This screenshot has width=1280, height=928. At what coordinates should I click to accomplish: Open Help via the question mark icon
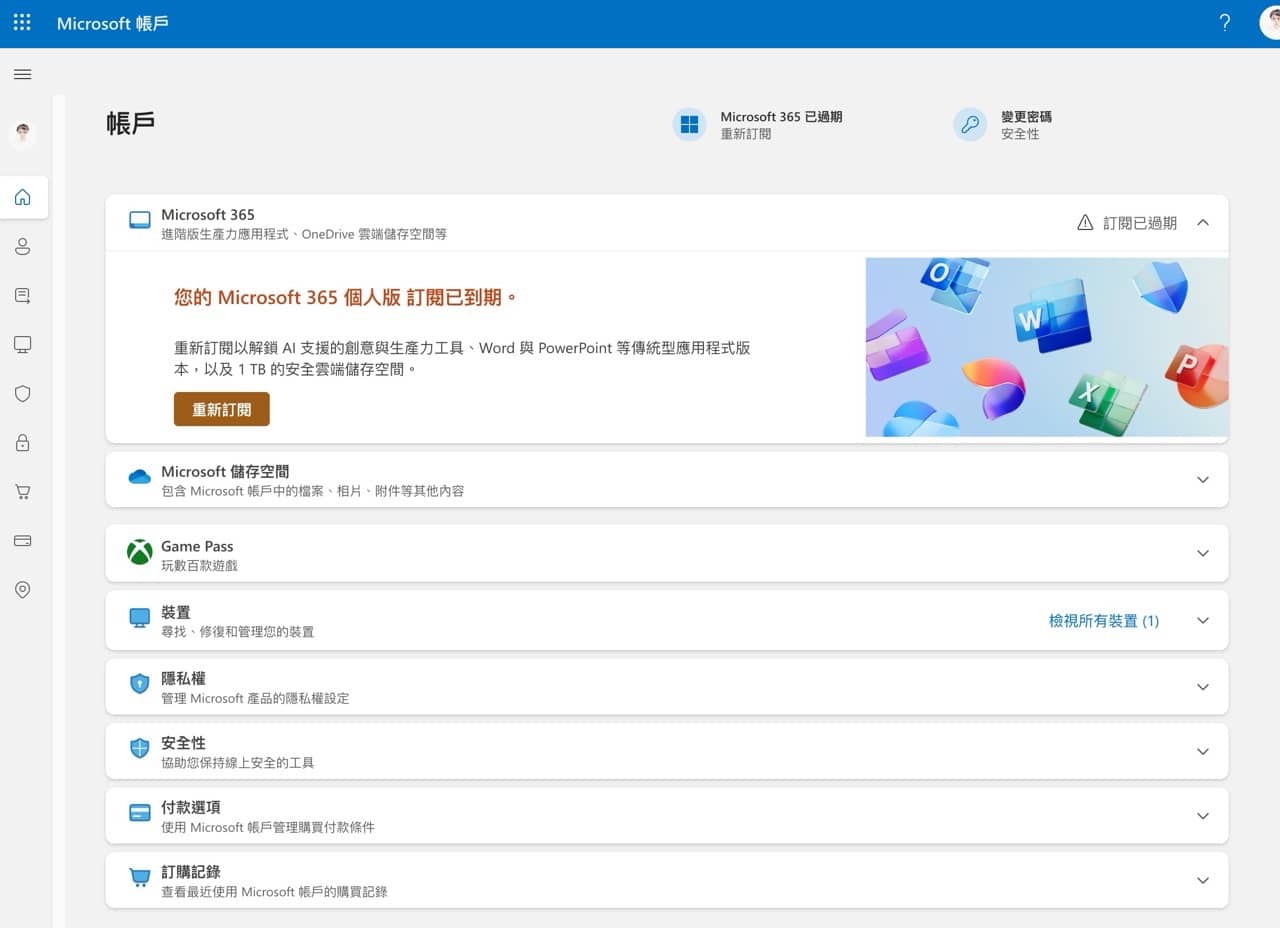[1225, 22]
